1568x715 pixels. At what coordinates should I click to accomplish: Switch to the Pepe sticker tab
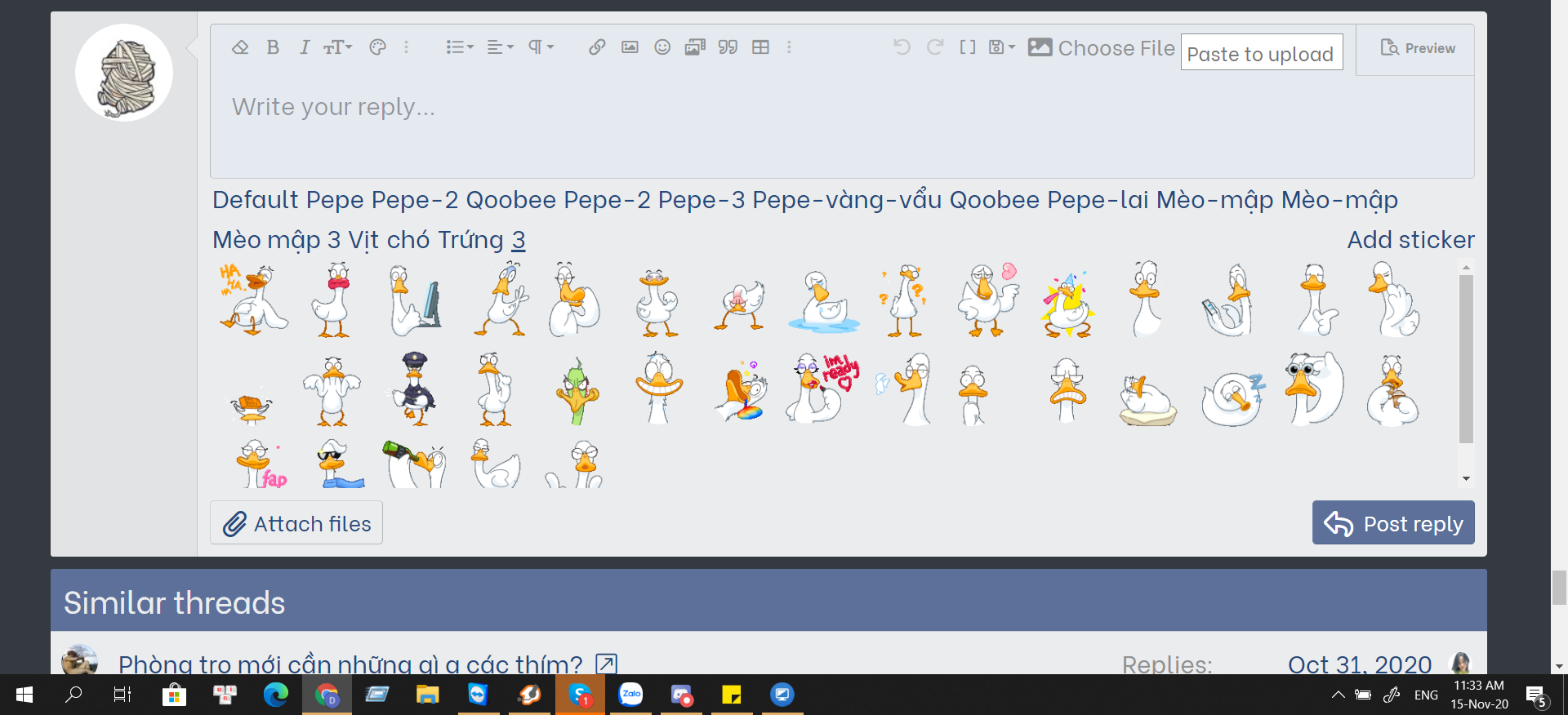335,200
